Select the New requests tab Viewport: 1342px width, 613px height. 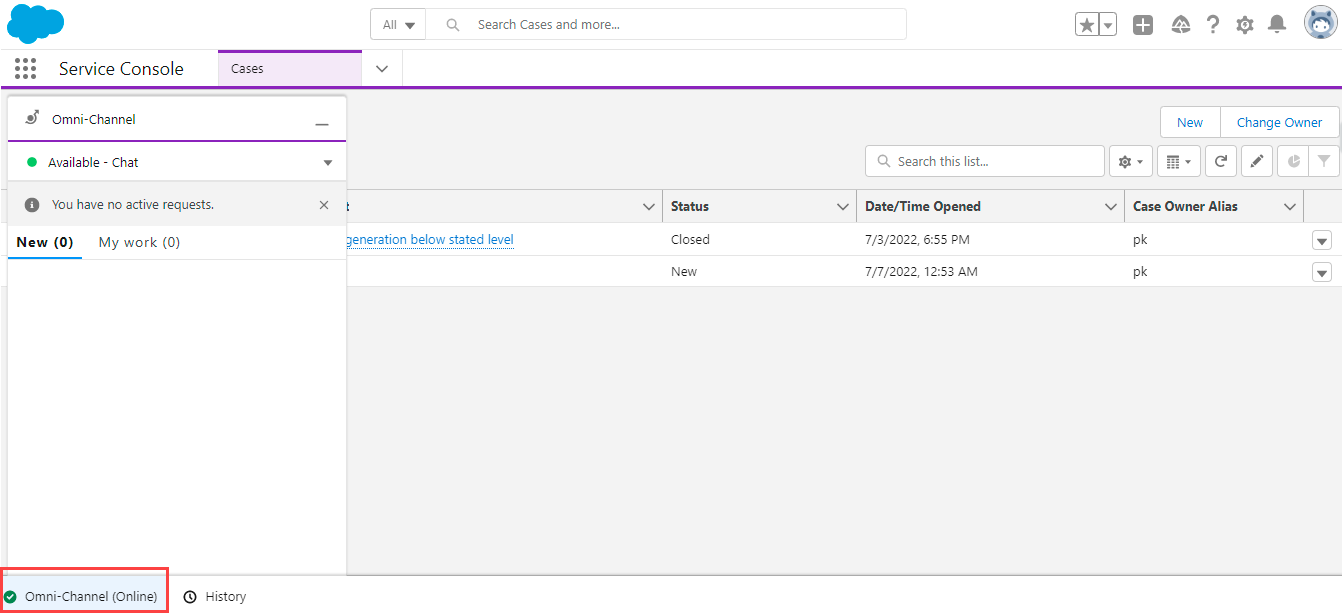45,242
